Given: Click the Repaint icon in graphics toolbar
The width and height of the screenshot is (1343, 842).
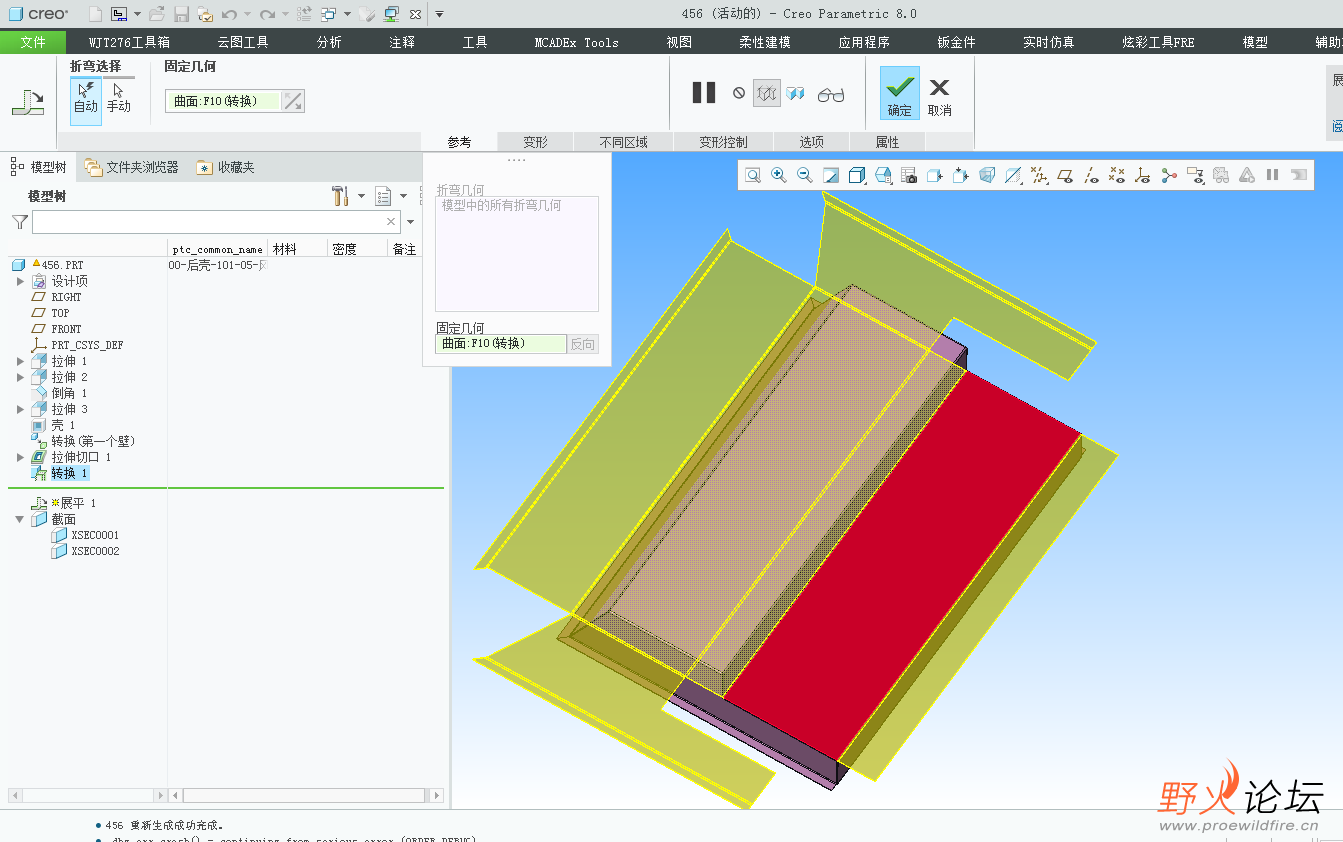Looking at the screenshot, I should (x=831, y=175).
